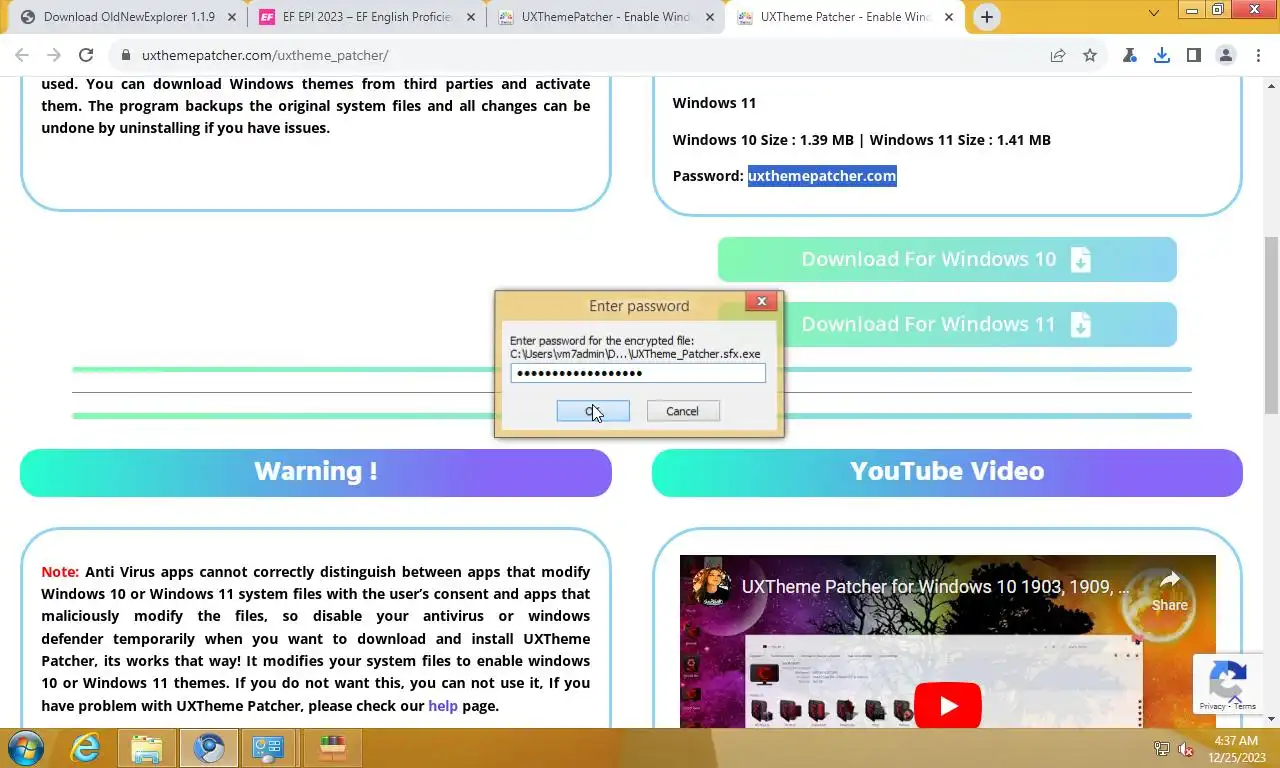This screenshot has height=768, width=1280.
Task: Bookmark this page with the star
Action: 1090,56
